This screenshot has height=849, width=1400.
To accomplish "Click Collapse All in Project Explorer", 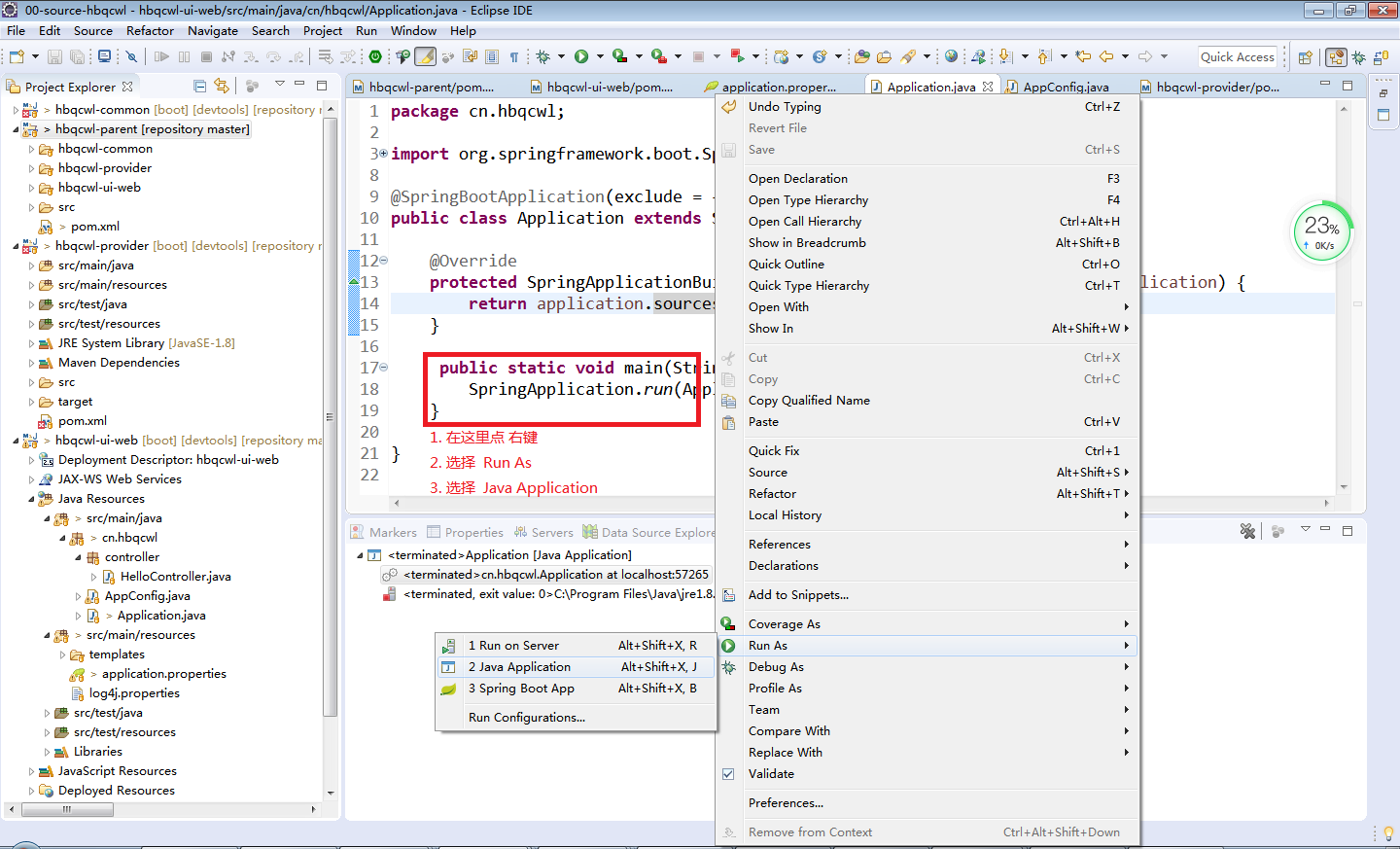I will tap(200, 87).
